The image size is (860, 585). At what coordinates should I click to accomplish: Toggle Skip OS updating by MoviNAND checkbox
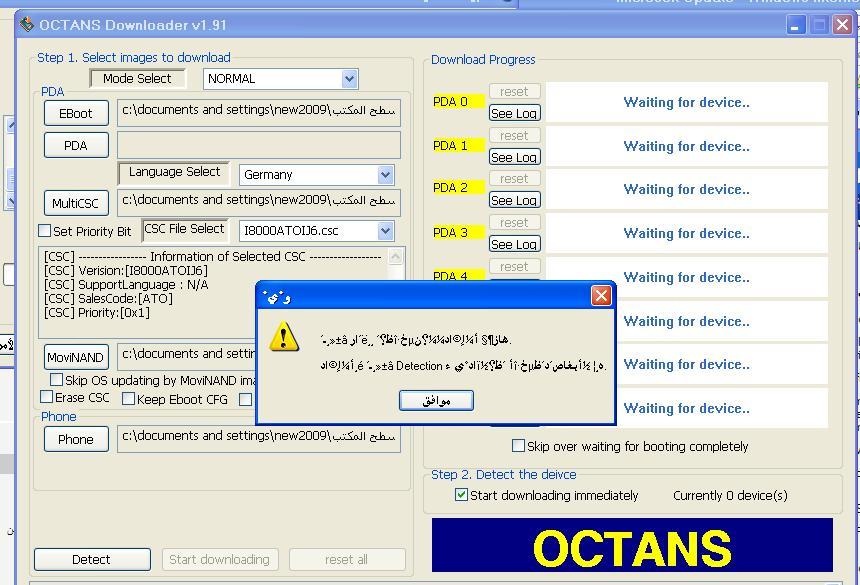point(56,379)
